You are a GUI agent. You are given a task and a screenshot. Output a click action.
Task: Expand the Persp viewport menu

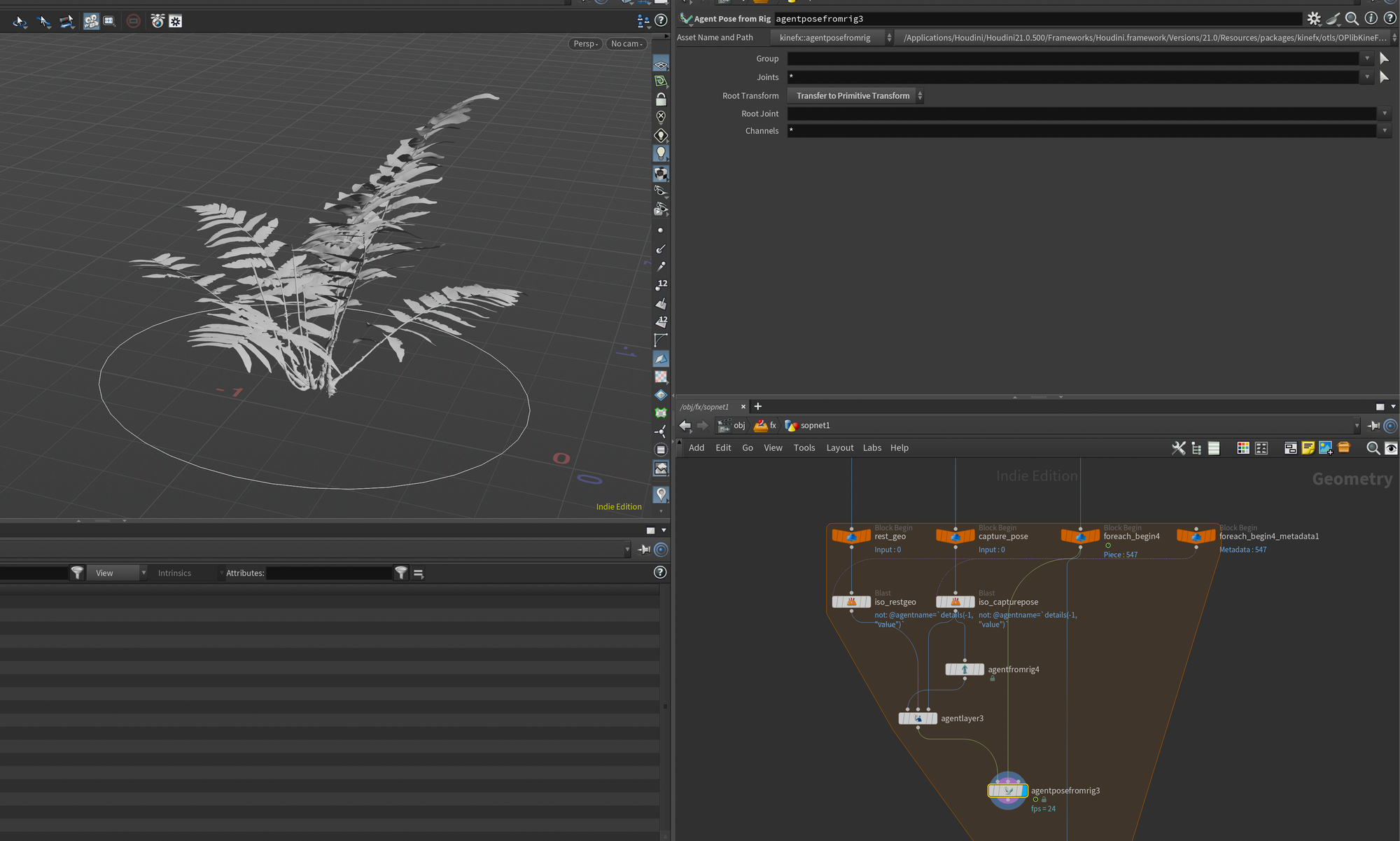coord(585,43)
